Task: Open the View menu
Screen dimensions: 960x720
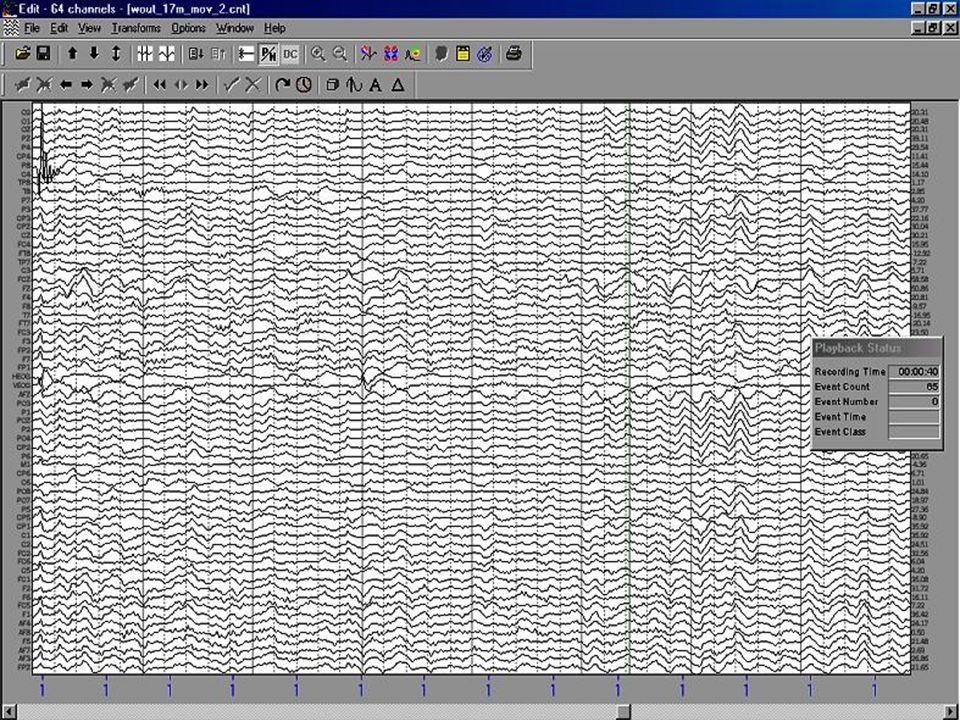Action: pyautogui.click(x=89, y=28)
